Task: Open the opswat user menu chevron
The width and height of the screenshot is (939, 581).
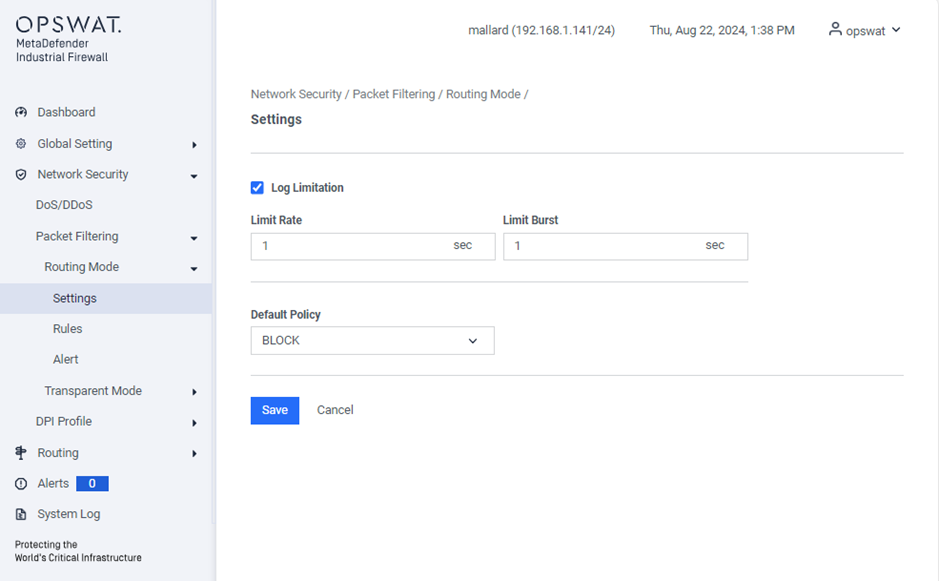Action: tap(896, 30)
